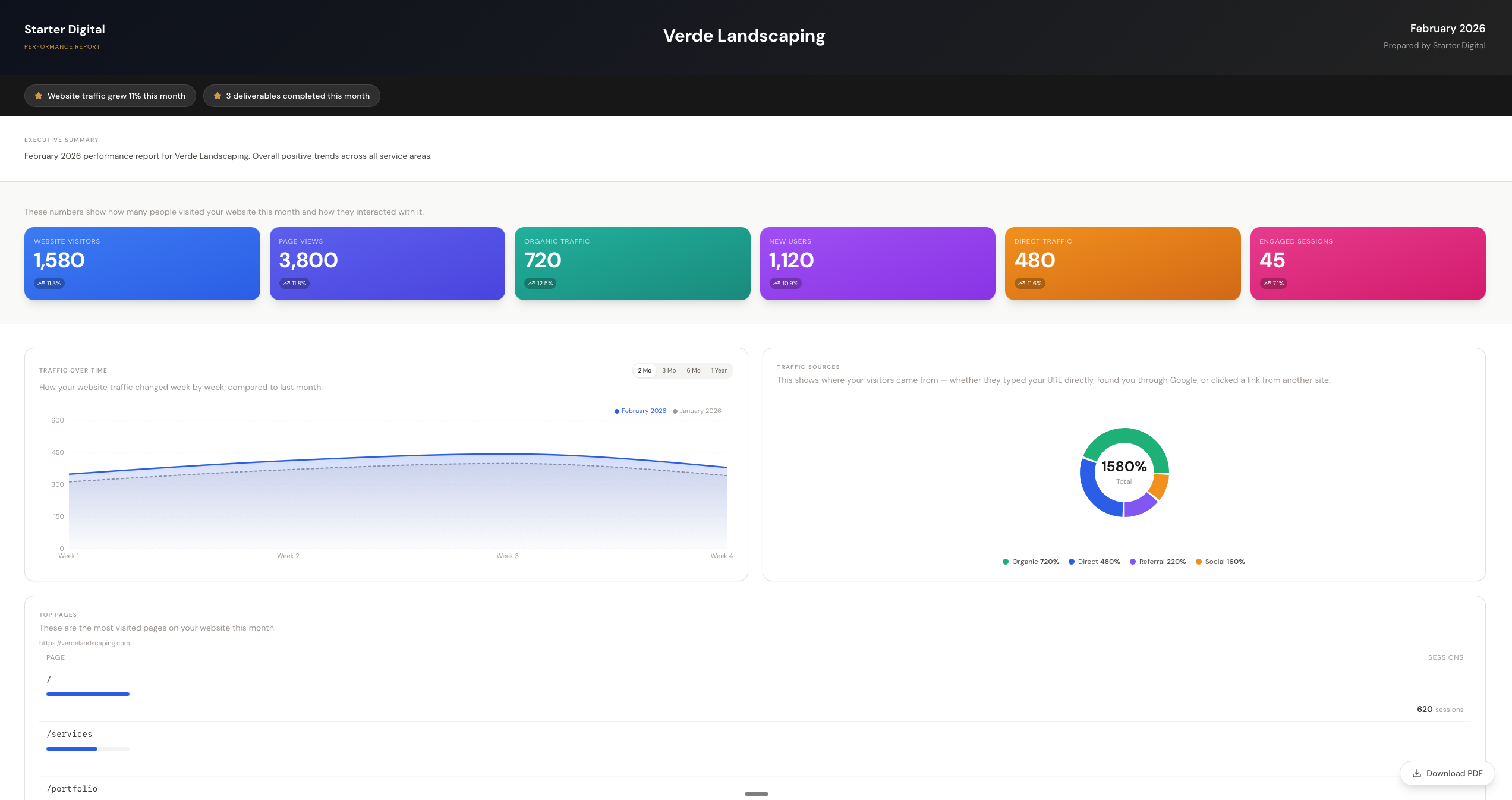Click the trend arrow icon on Direct Traffic card
Image resolution: width=1512 pixels, height=800 pixels.
[x=1022, y=284]
